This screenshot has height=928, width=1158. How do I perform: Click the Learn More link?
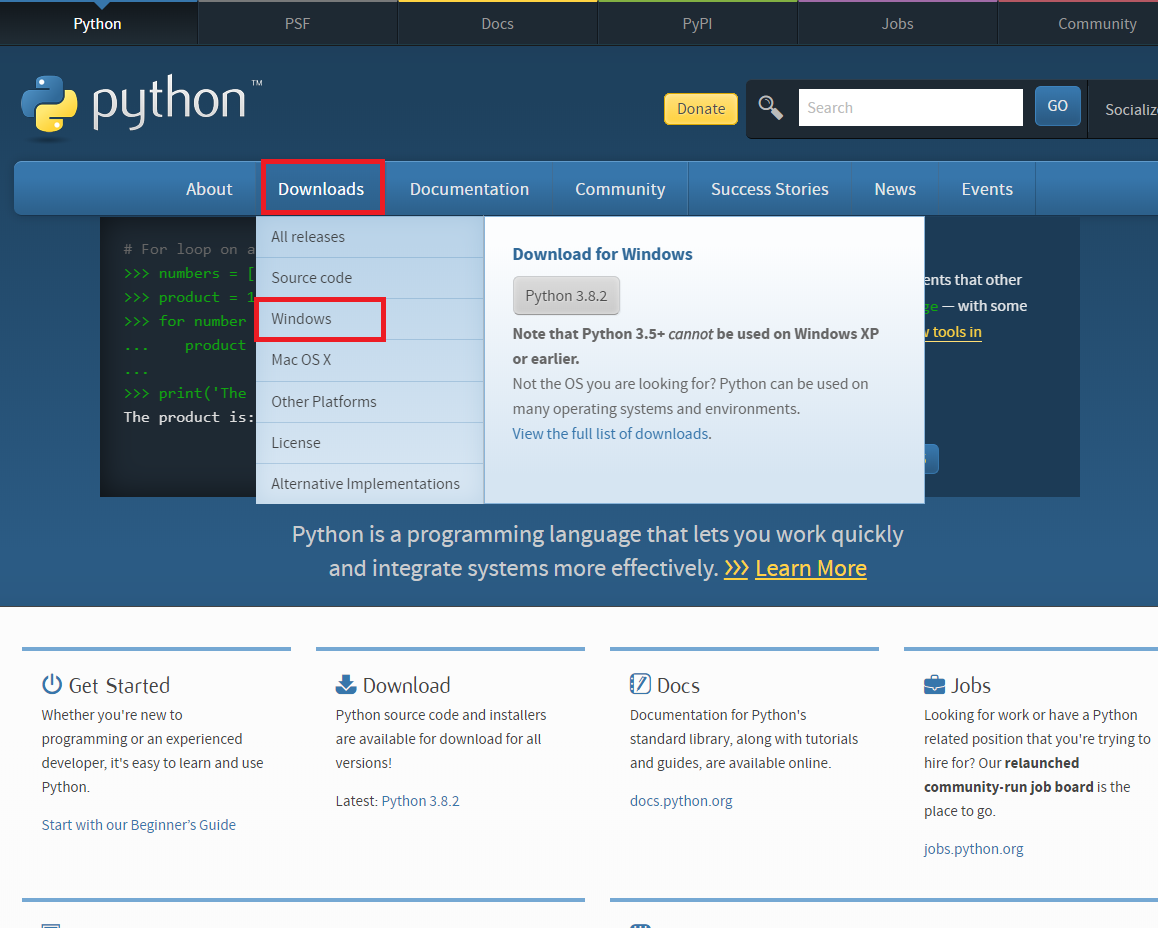tap(811, 568)
